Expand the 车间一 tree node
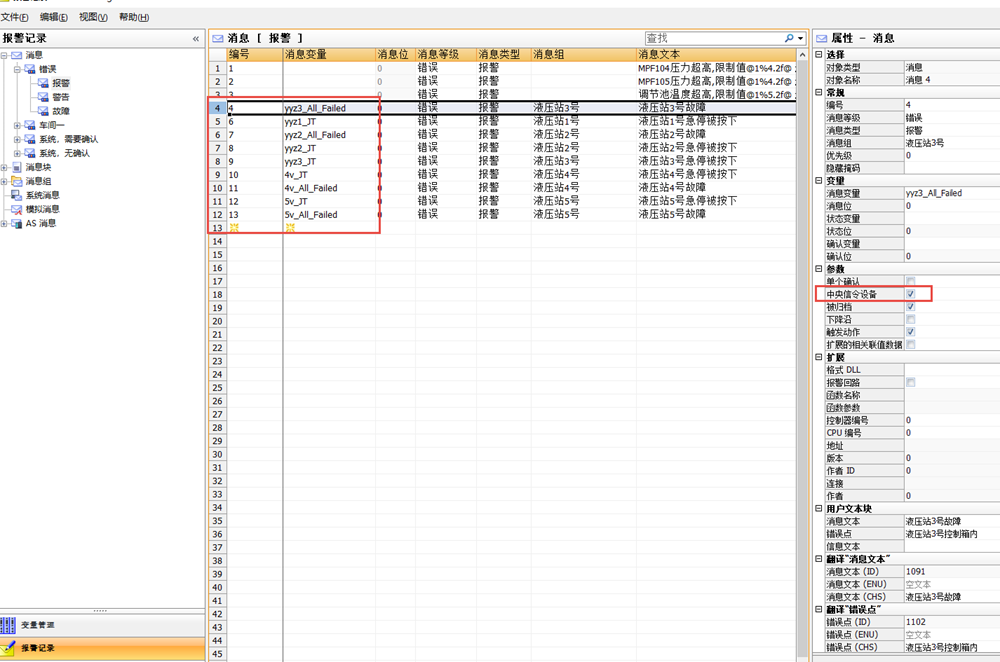Viewport: 1000px width, 662px height. (x=17, y=126)
